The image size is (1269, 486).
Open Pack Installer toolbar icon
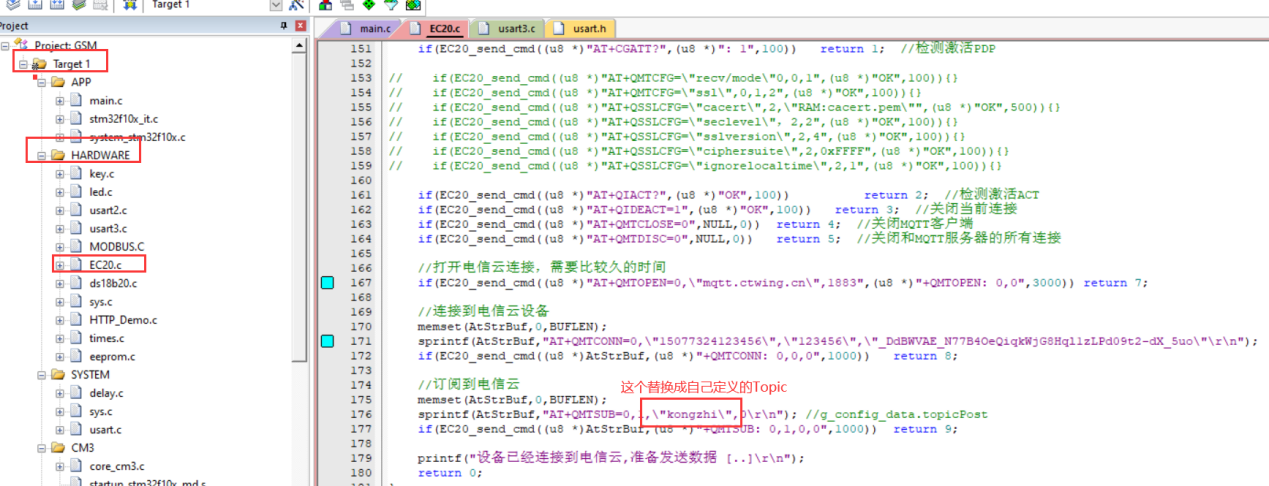(x=413, y=5)
